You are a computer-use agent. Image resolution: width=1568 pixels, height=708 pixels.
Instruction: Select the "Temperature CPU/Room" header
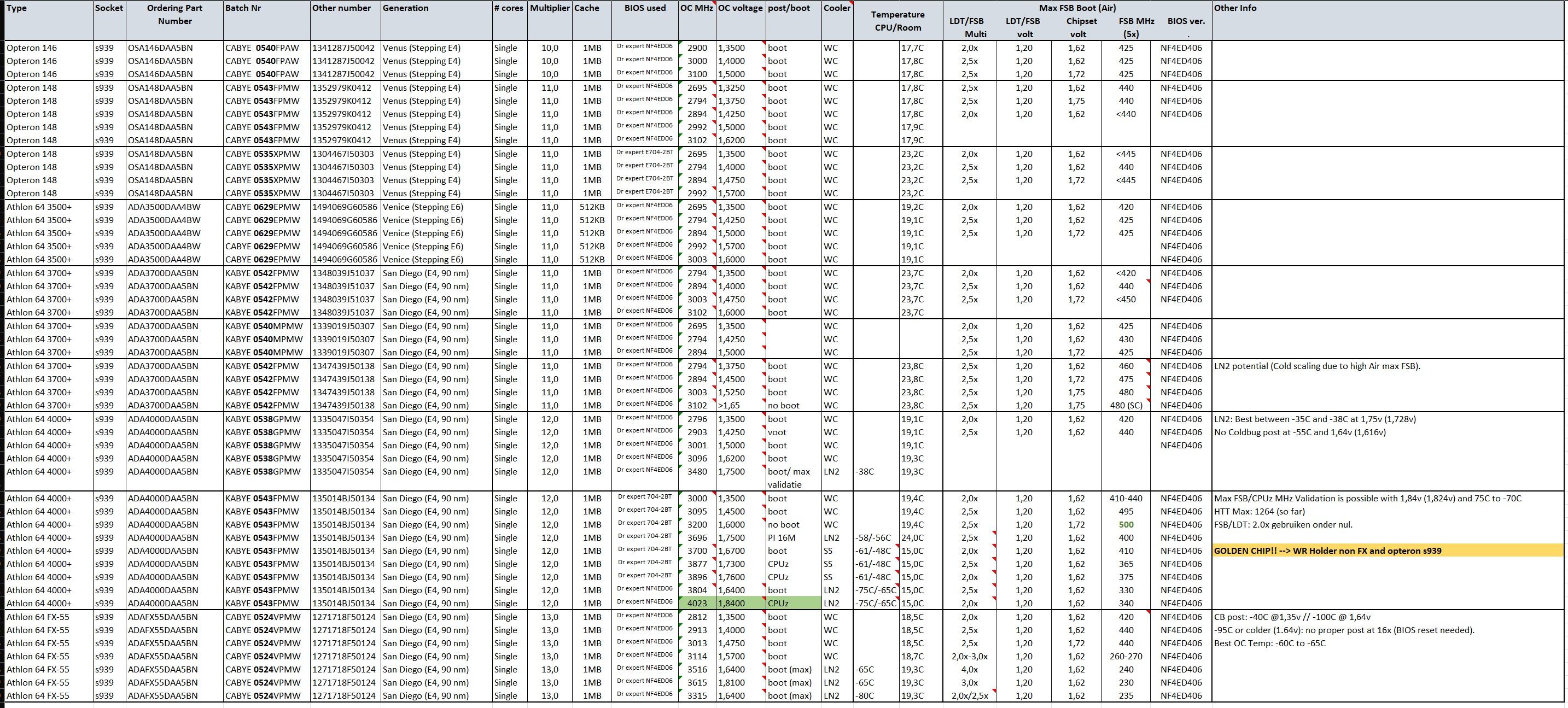897,21
